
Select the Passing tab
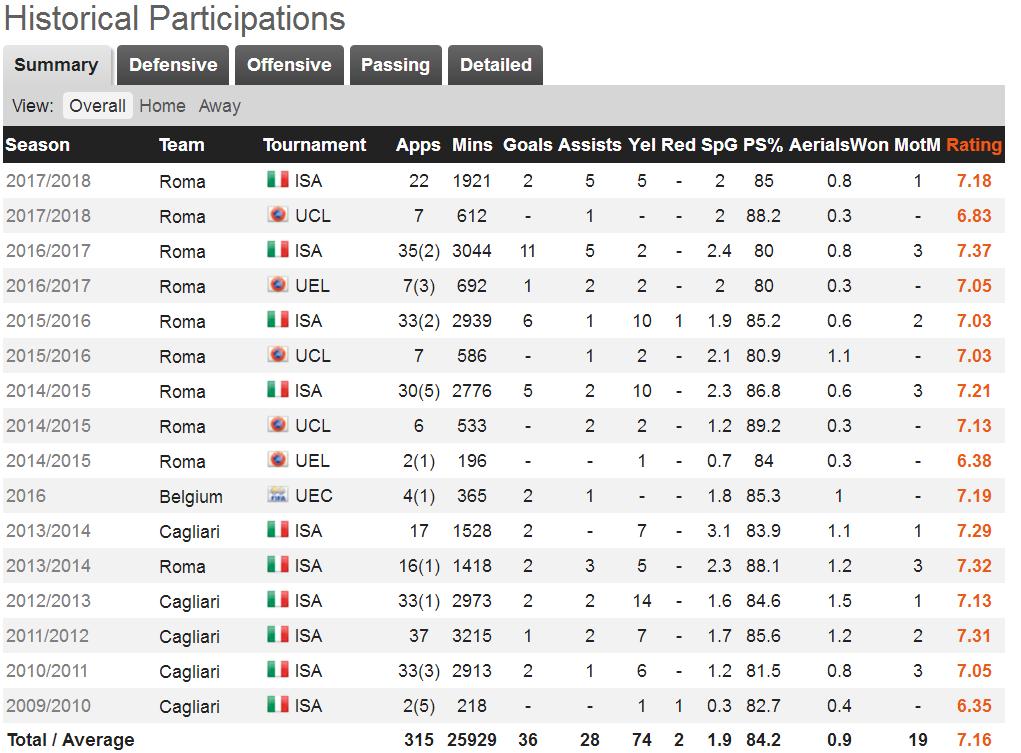coord(395,65)
